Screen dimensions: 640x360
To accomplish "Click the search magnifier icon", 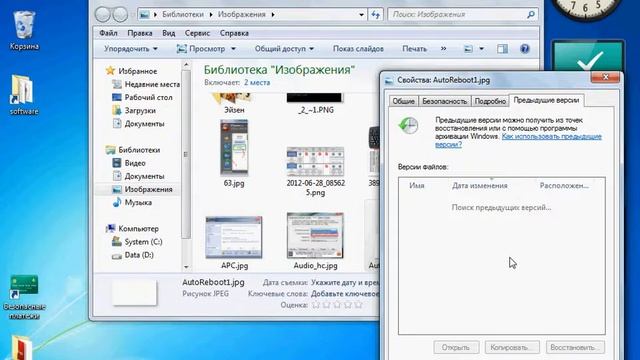I will point(531,15).
